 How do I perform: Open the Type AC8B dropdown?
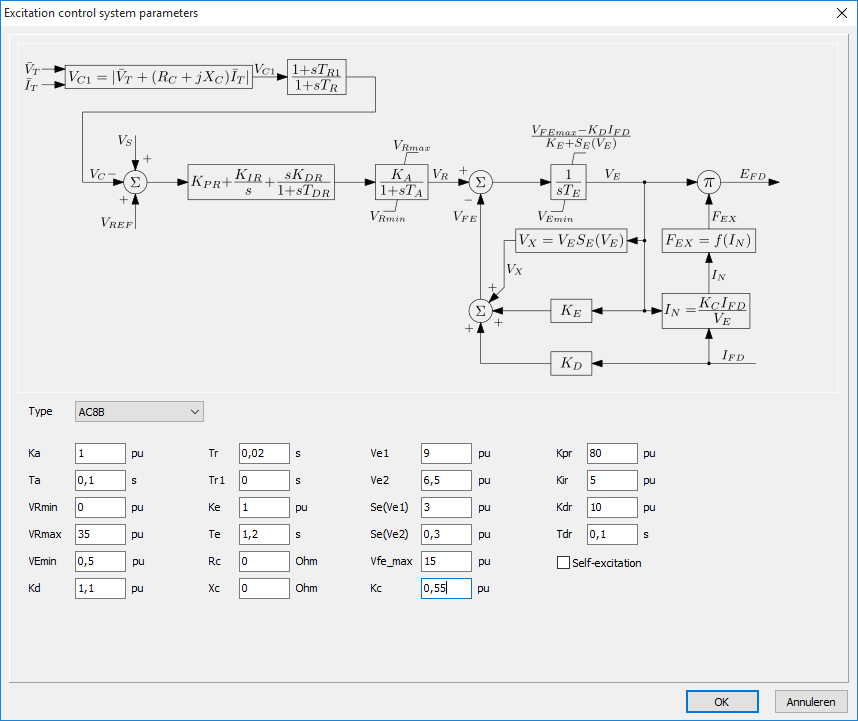point(139,411)
